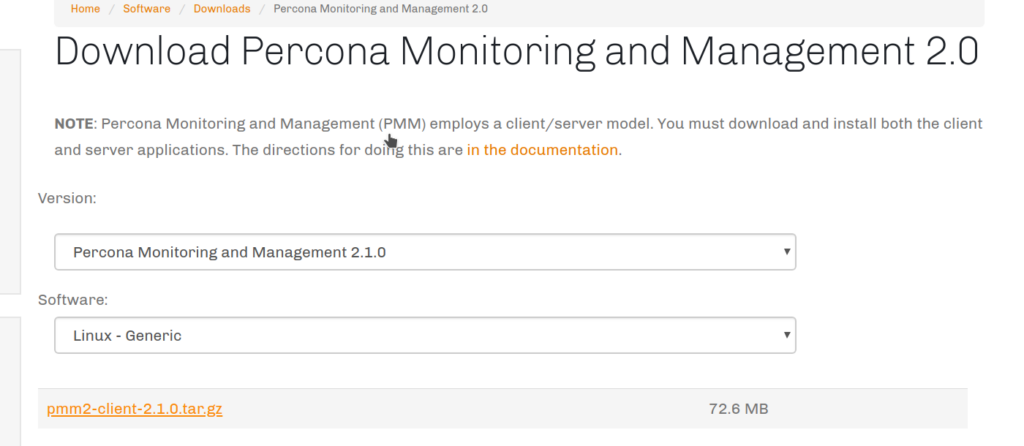Click the 'Software:' field label
The height and width of the screenshot is (446, 1024).
pyautogui.click(x=72, y=300)
